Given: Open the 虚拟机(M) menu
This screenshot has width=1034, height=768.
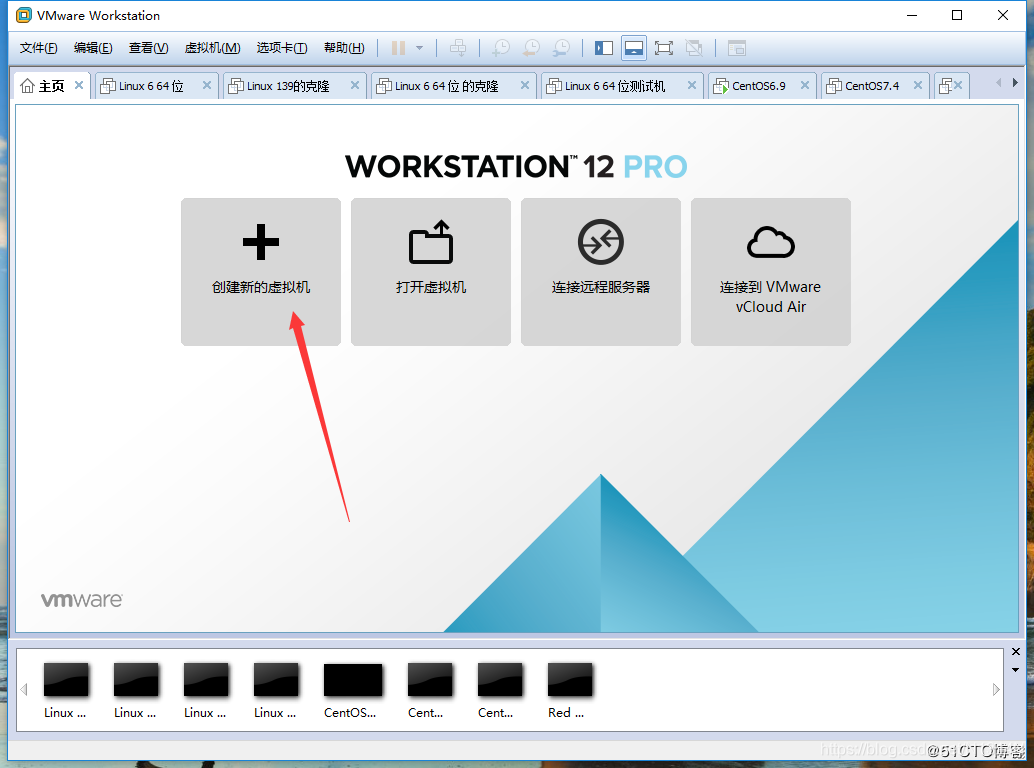Looking at the screenshot, I should pos(212,47).
